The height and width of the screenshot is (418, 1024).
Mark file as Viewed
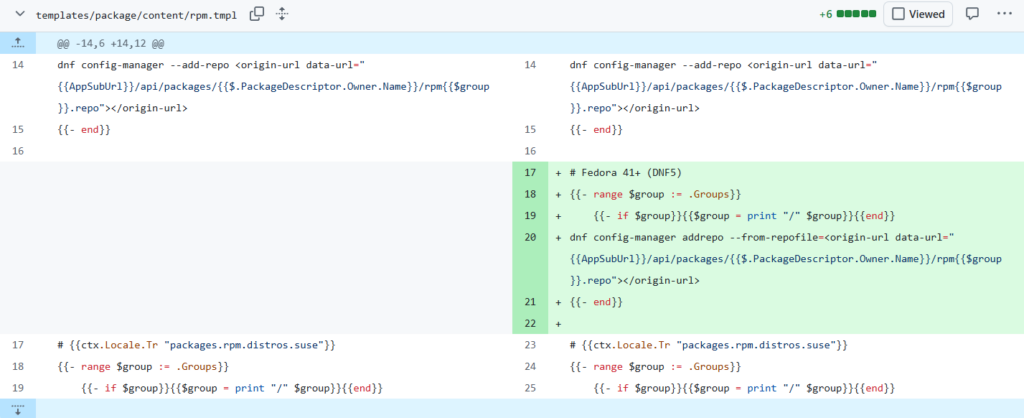coord(917,14)
